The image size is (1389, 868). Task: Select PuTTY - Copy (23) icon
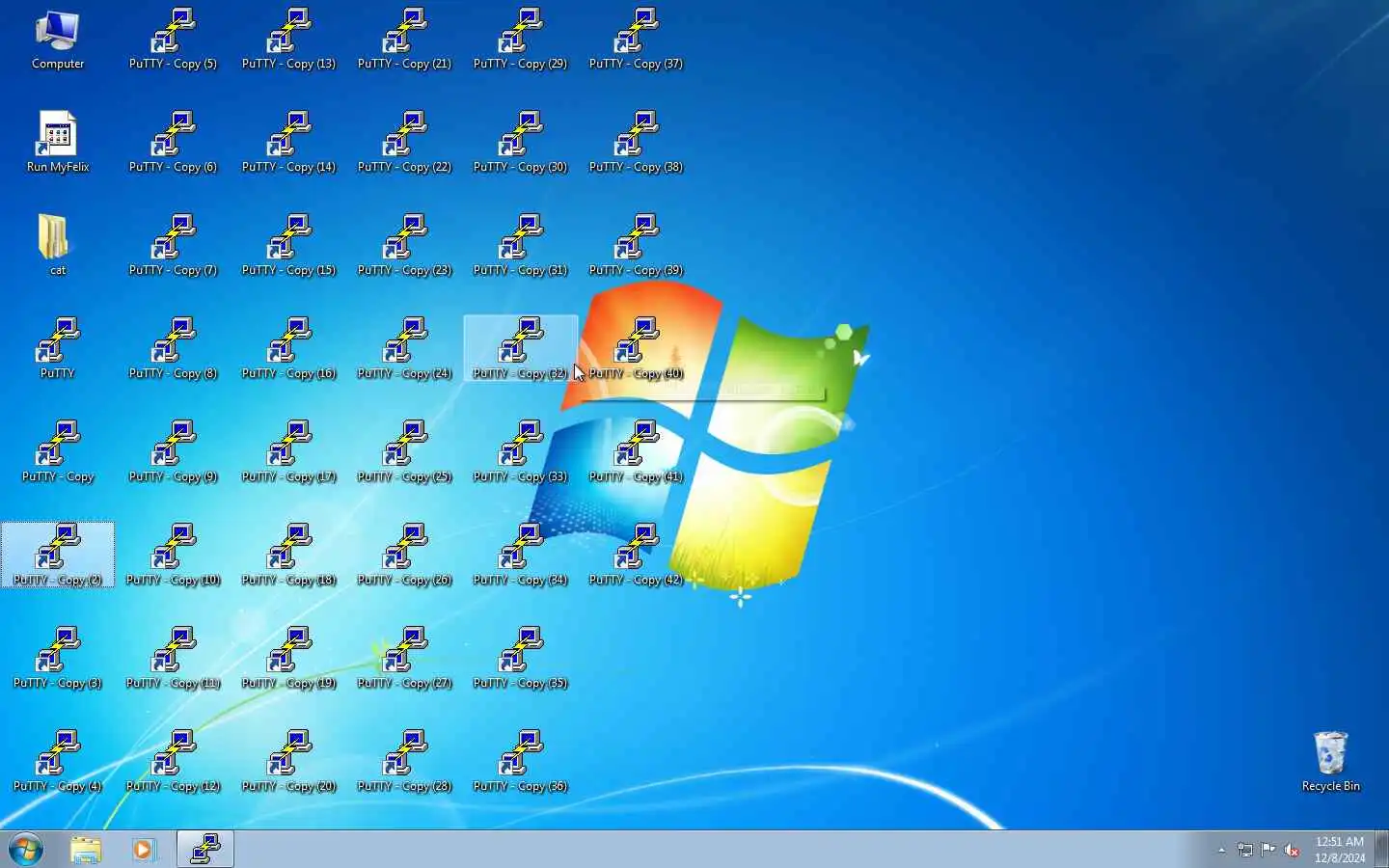click(x=405, y=246)
